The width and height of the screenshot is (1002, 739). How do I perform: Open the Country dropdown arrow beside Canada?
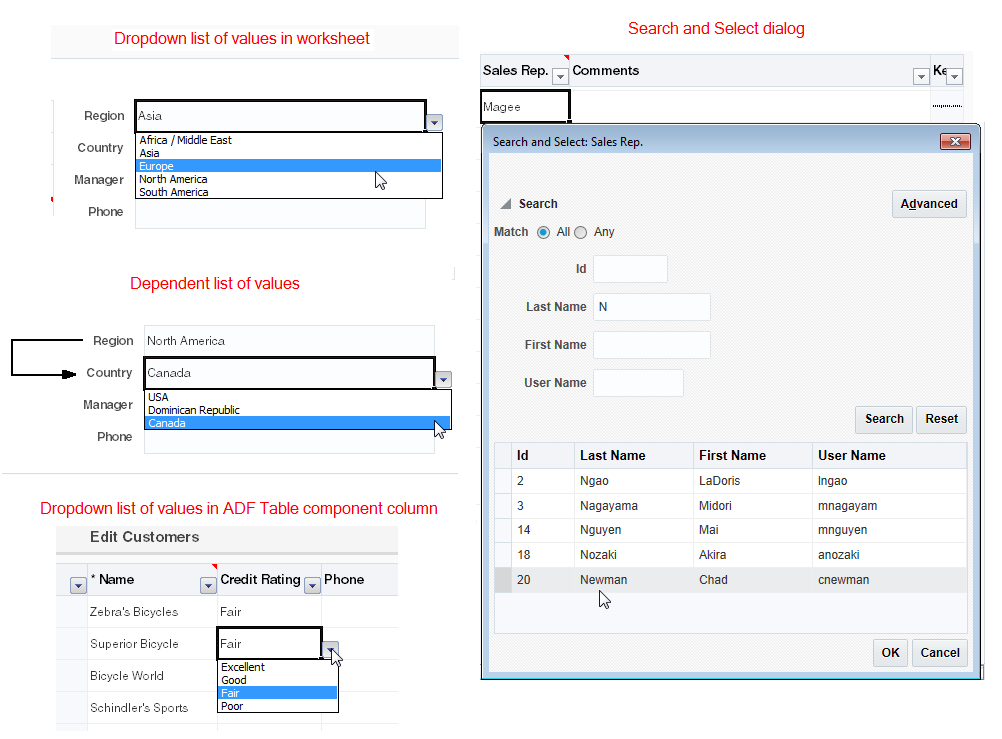click(443, 379)
